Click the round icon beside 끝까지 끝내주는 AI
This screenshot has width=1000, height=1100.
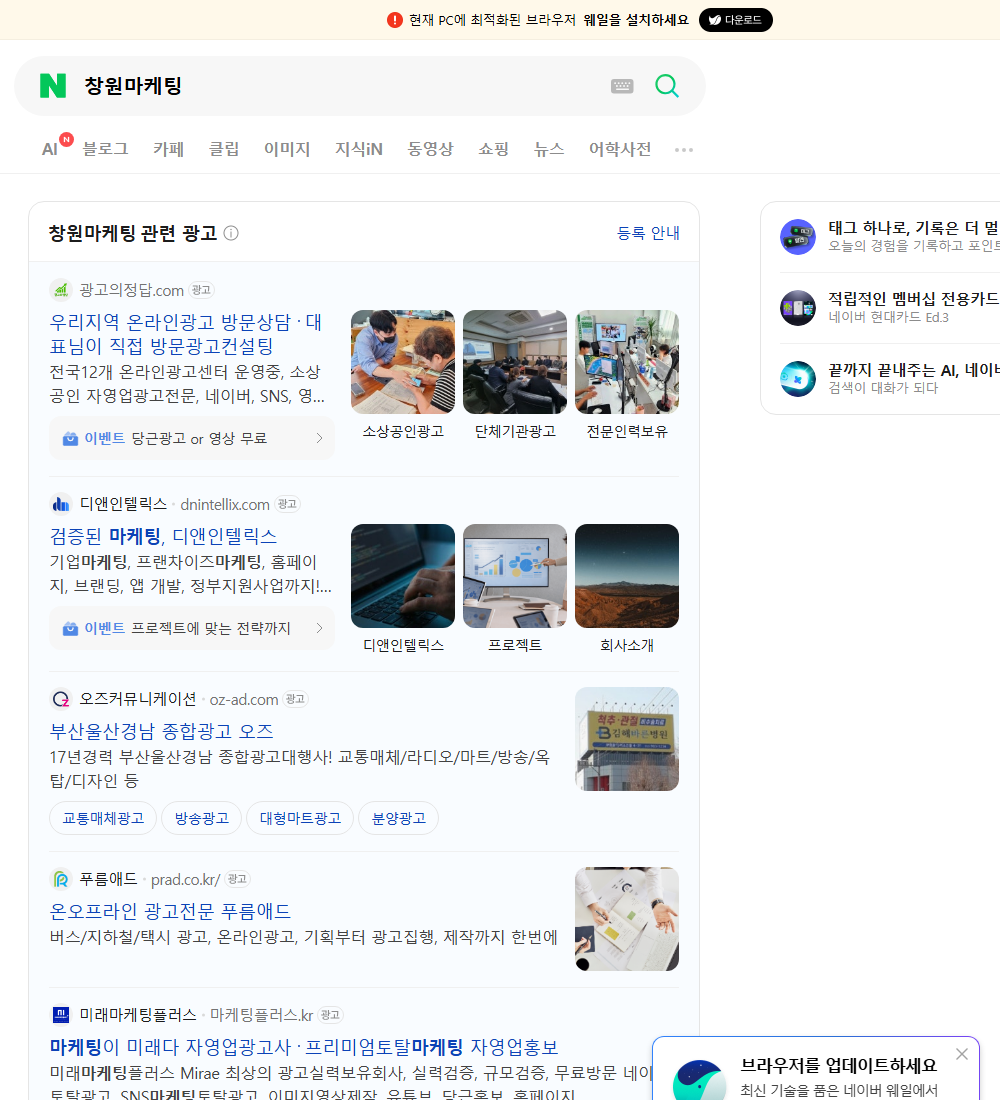coord(798,378)
